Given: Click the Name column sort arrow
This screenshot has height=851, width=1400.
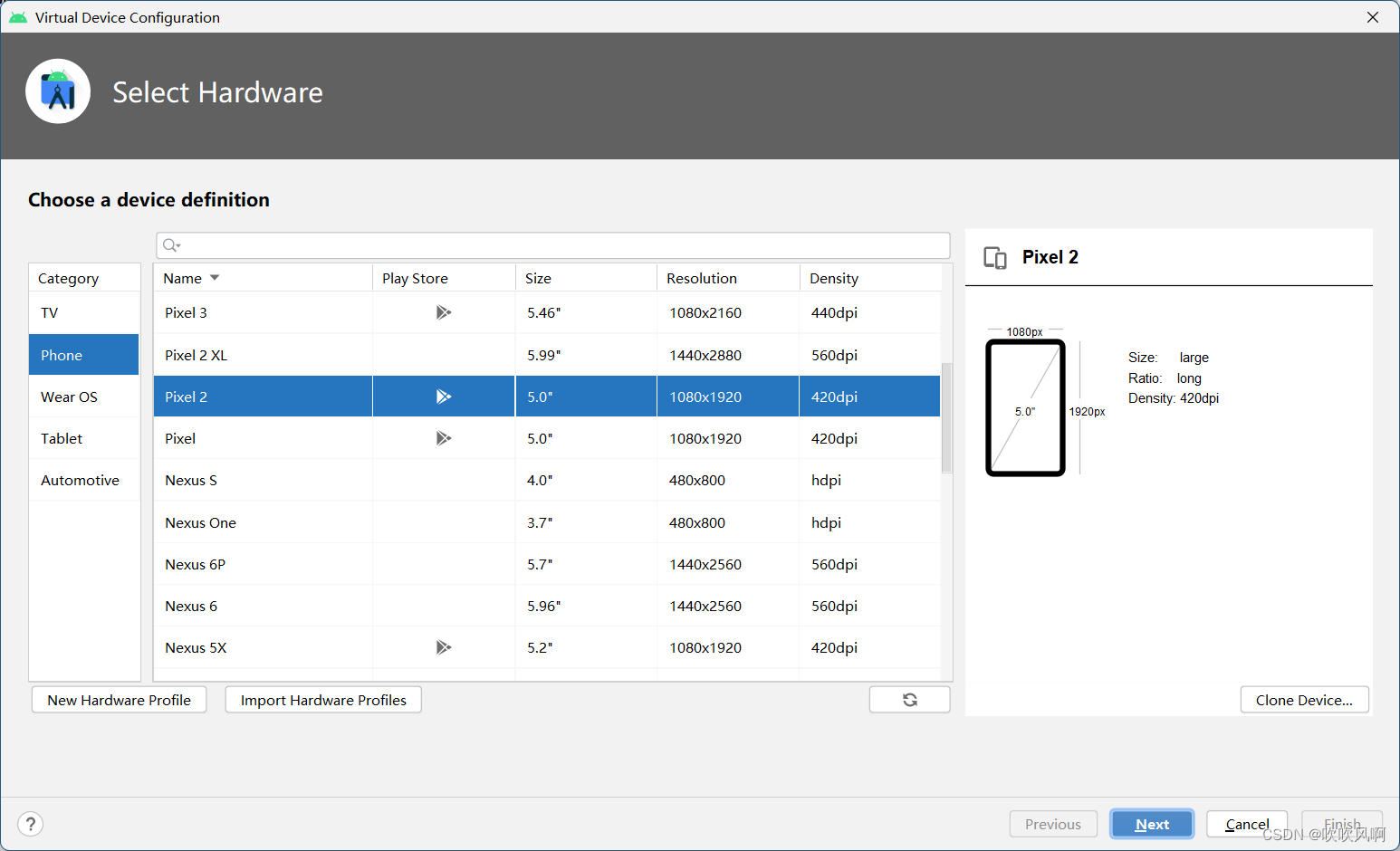Looking at the screenshot, I should click(215, 278).
